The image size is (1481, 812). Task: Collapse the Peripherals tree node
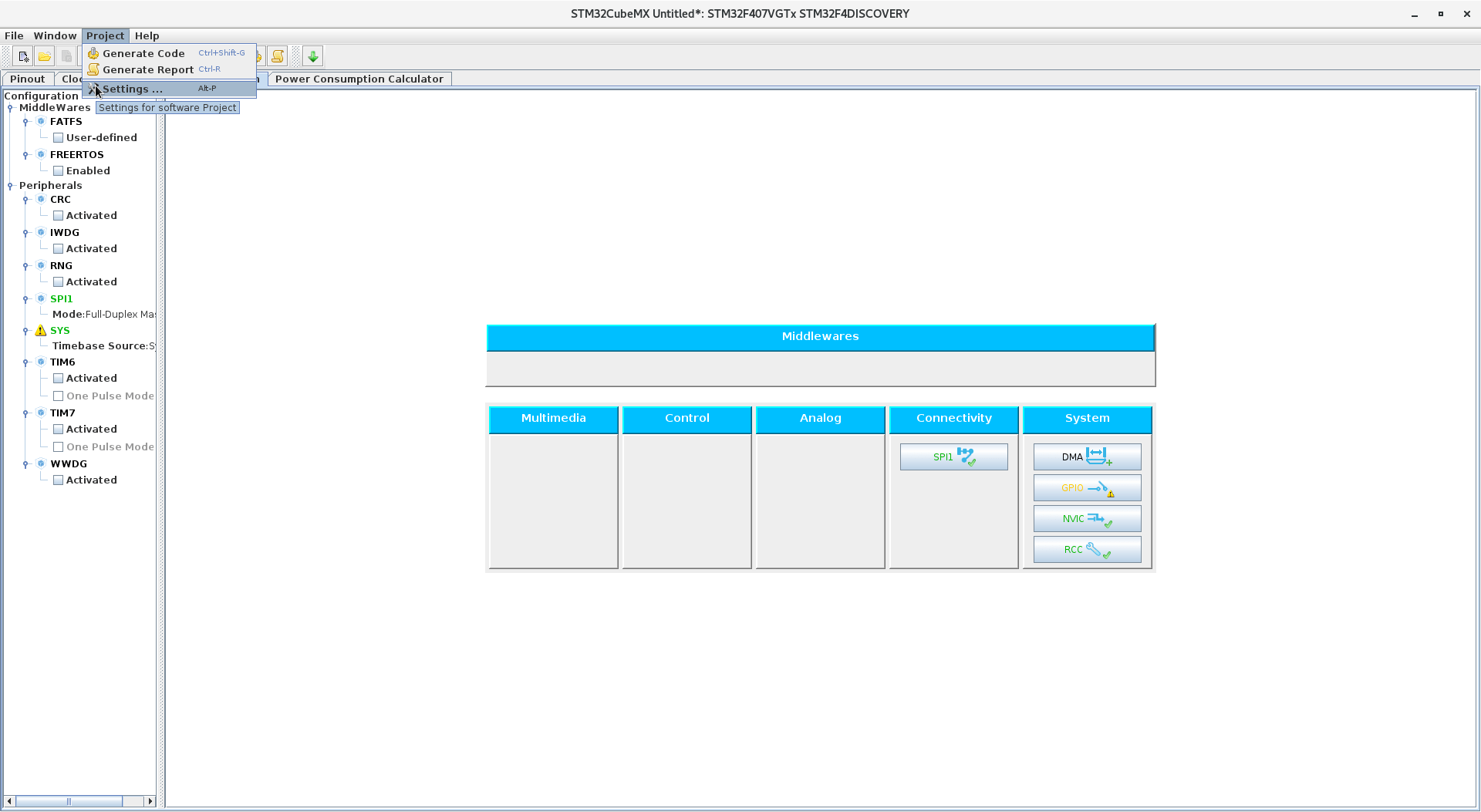pos(10,186)
